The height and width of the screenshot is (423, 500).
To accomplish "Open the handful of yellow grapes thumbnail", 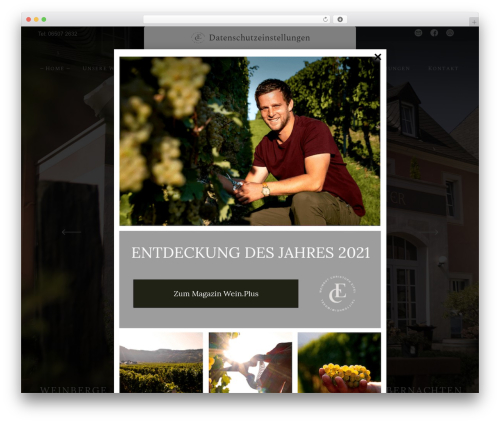I will (x=339, y=362).
